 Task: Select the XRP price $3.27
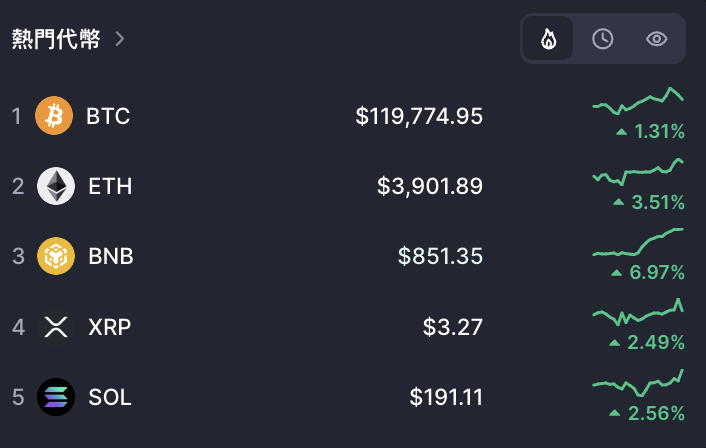453,327
